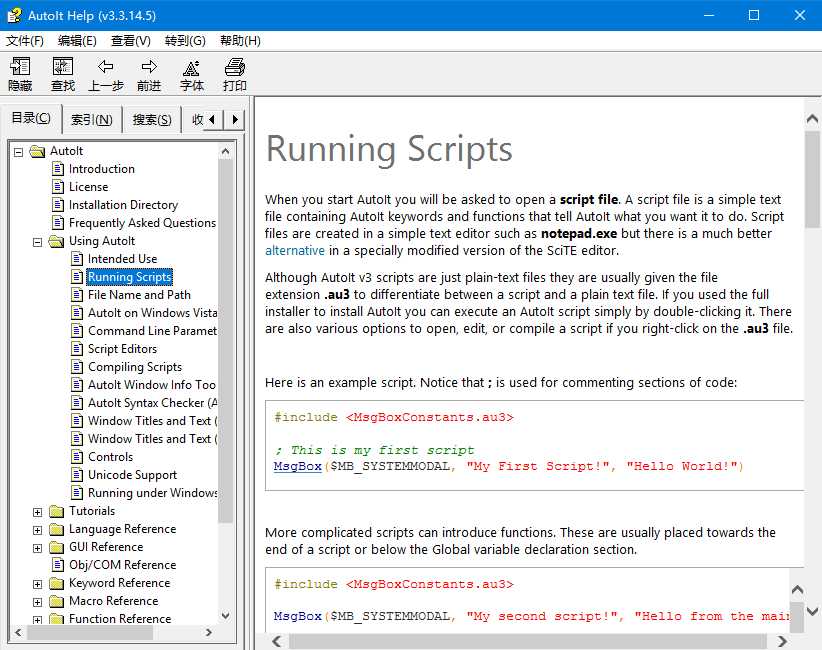Click the Using AutoIt open folder icon
Screen dimensions: 822x650
(56, 241)
